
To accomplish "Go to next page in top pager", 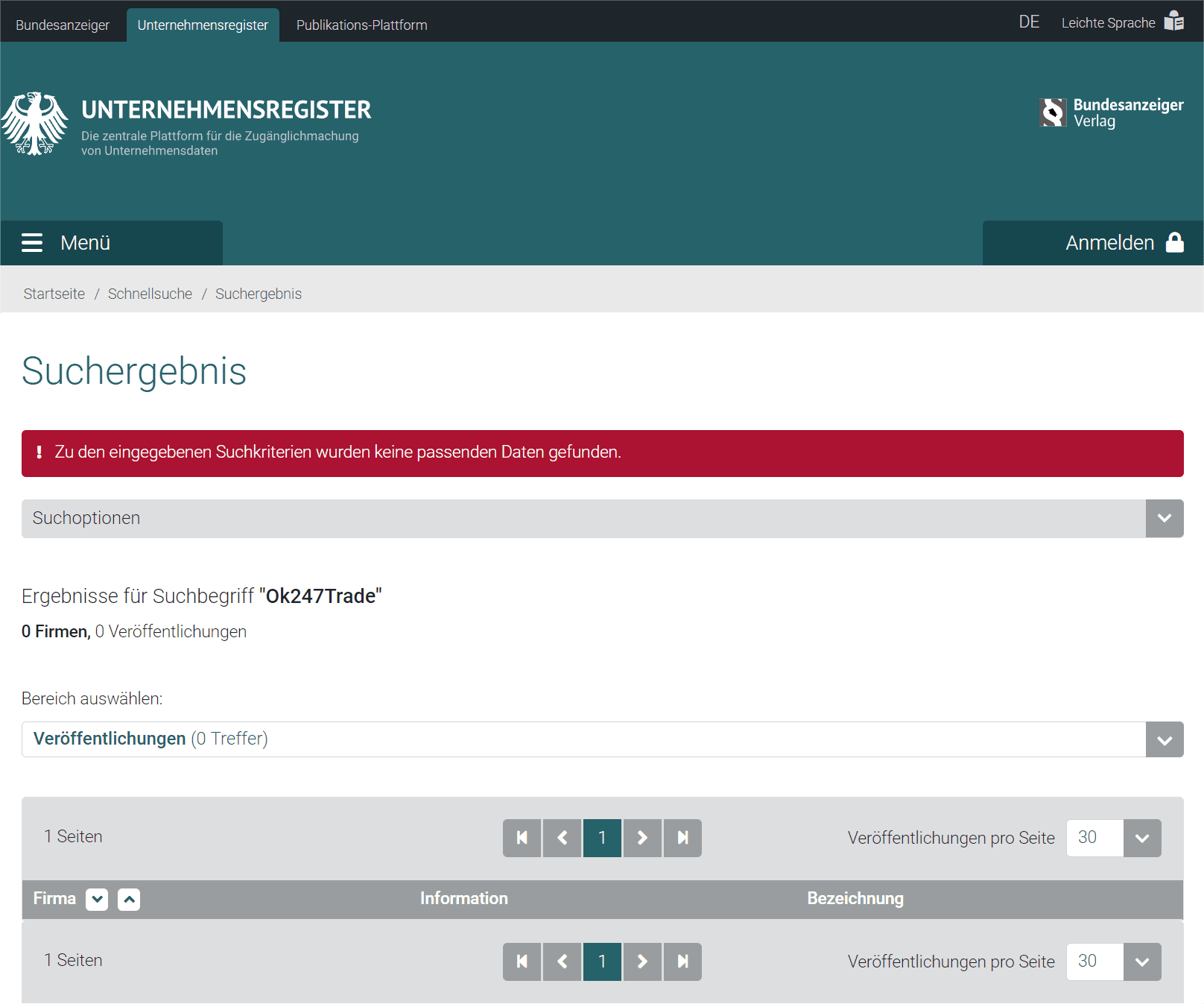I will 642,839.
